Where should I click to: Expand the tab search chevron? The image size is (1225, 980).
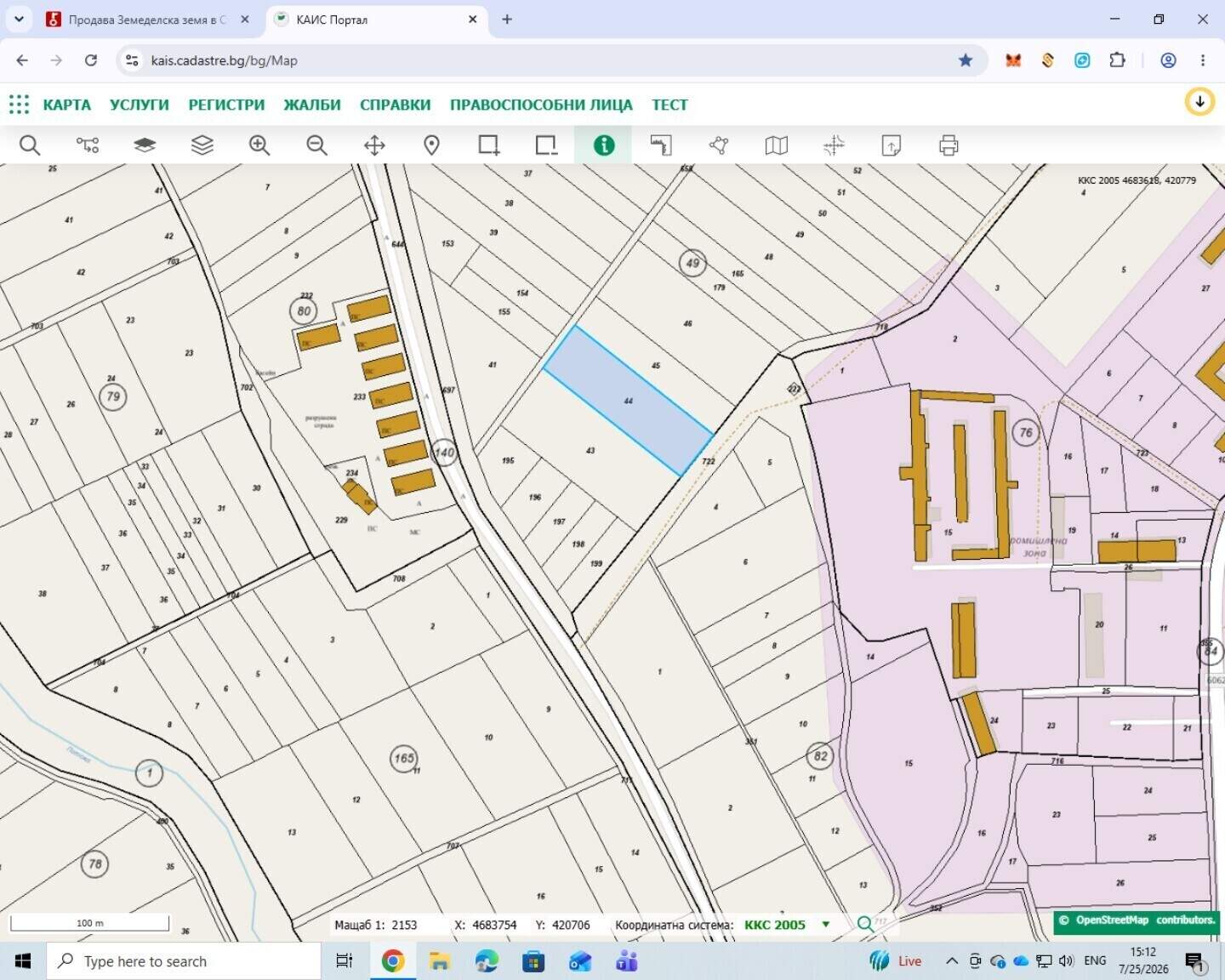(19, 20)
